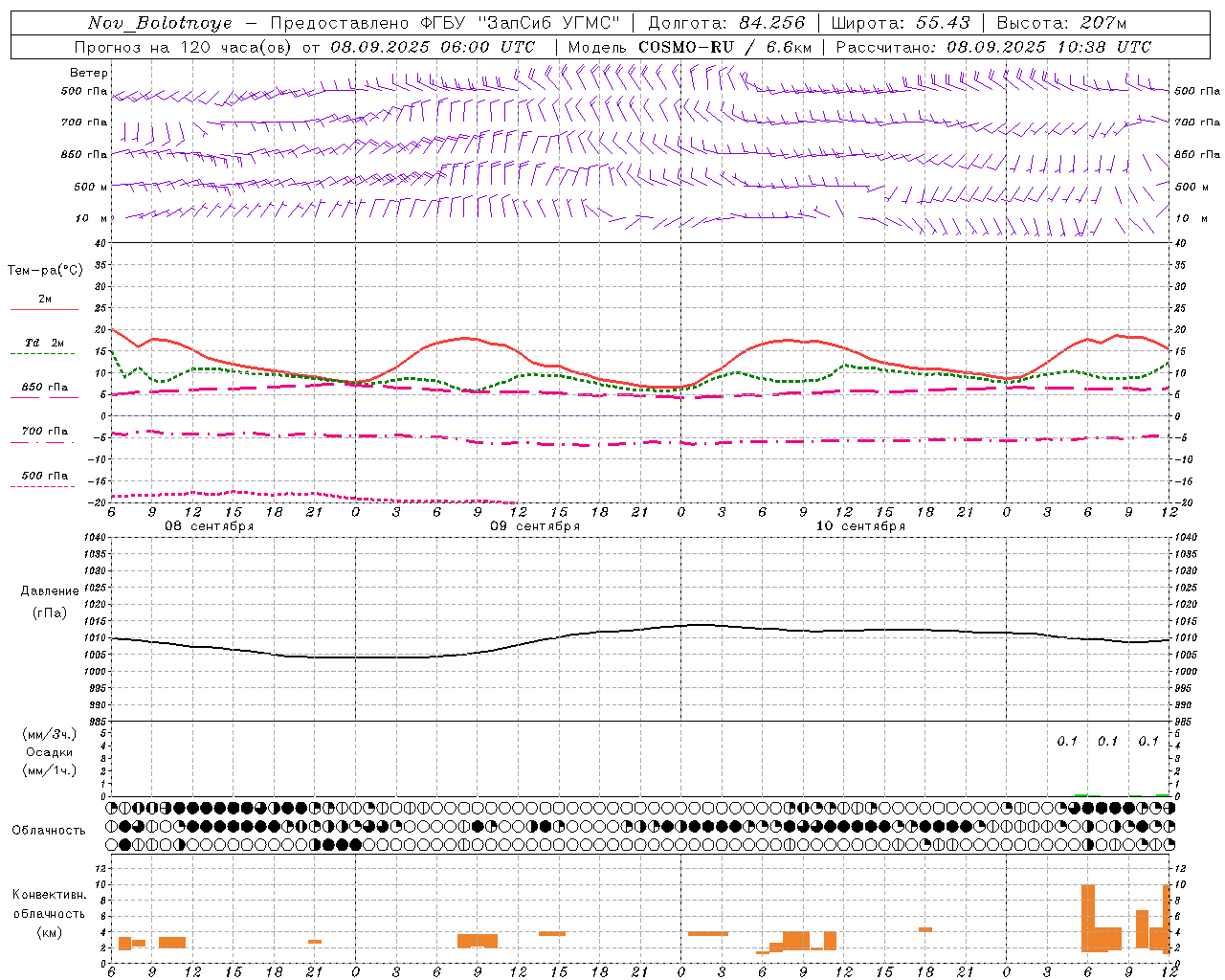Viewport: 1225px width, 980px height.
Task: Click the "Широта: 55.43" header field
Action: click(x=901, y=23)
